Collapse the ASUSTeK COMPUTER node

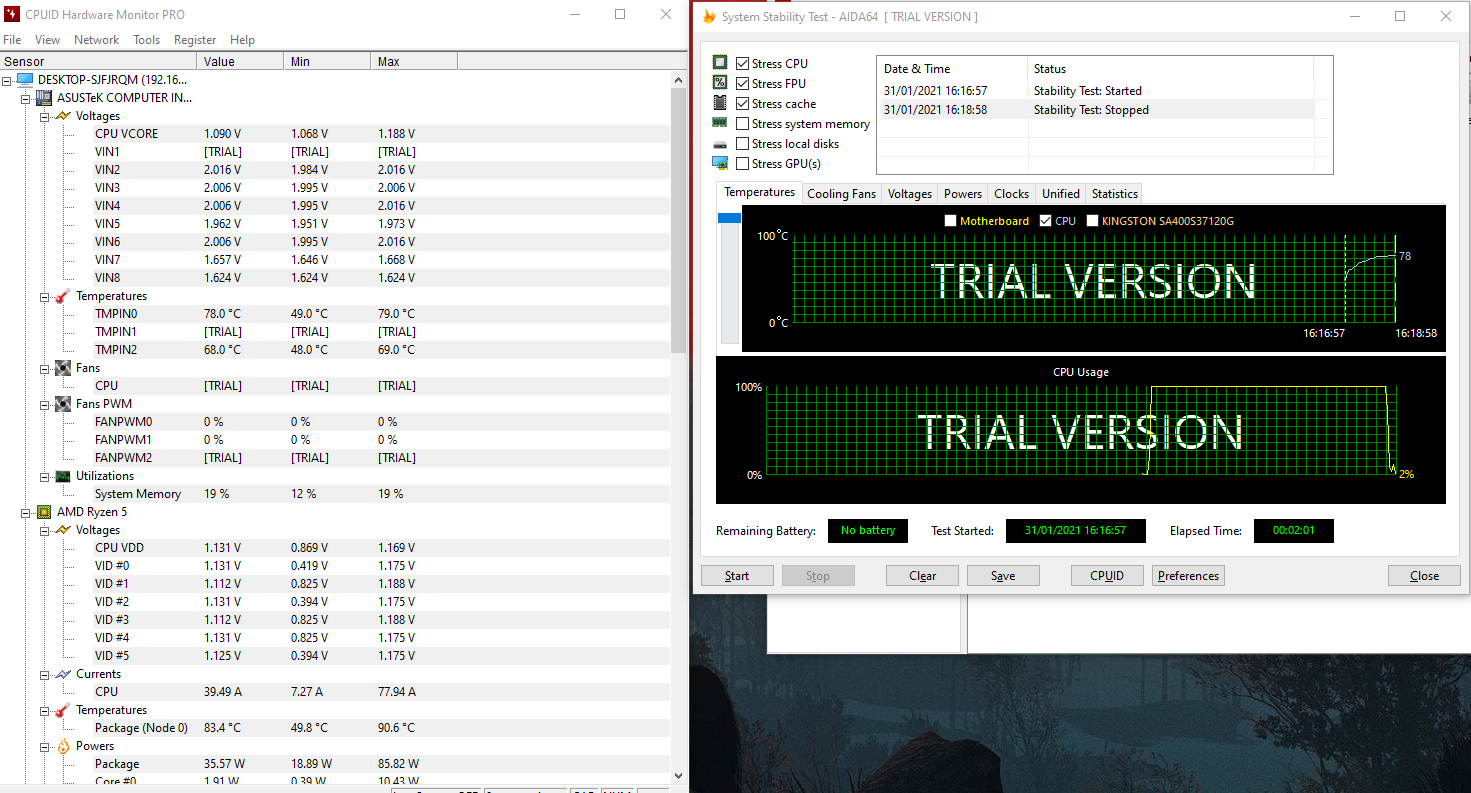pos(26,98)
